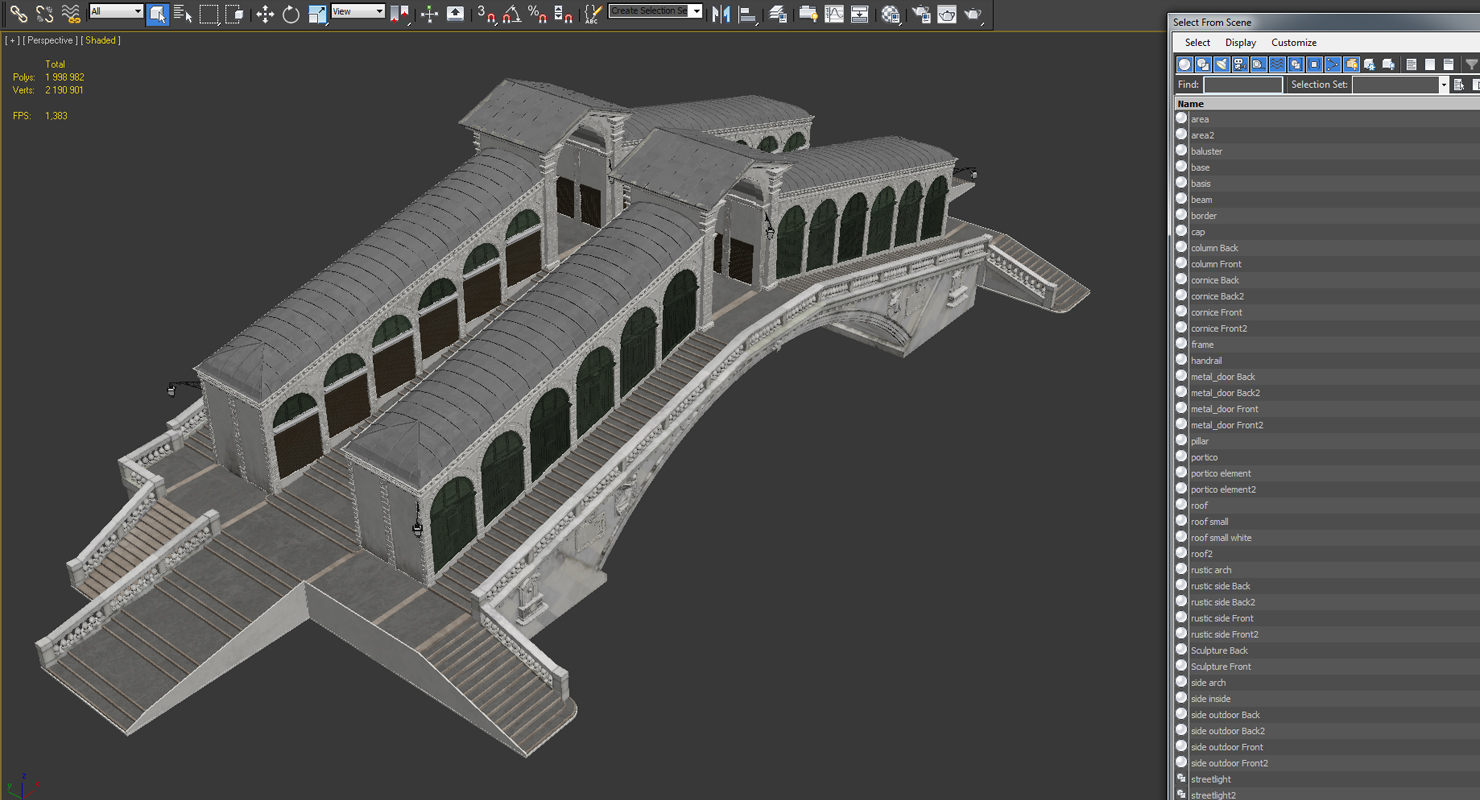Click the Find input field
Screen dimensions: 1480x800
pyautogui.click(x=1242, y=85)
